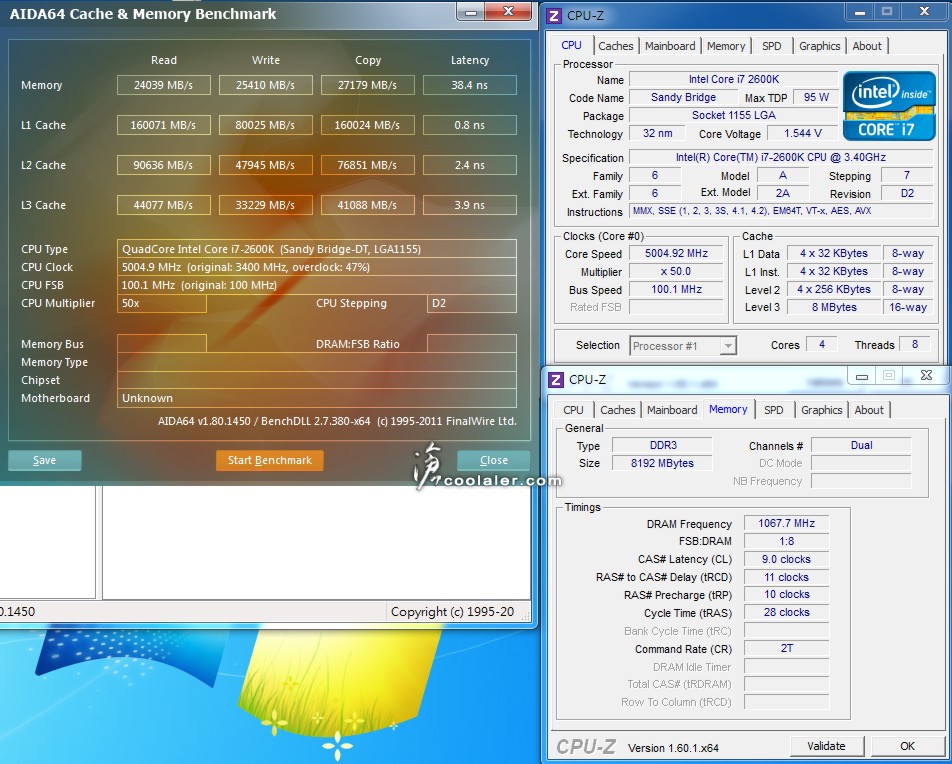This screenshot has width=952, height=764.
Task: Open About tab in lower CPU-Z window
Action: tap(869, 410)
